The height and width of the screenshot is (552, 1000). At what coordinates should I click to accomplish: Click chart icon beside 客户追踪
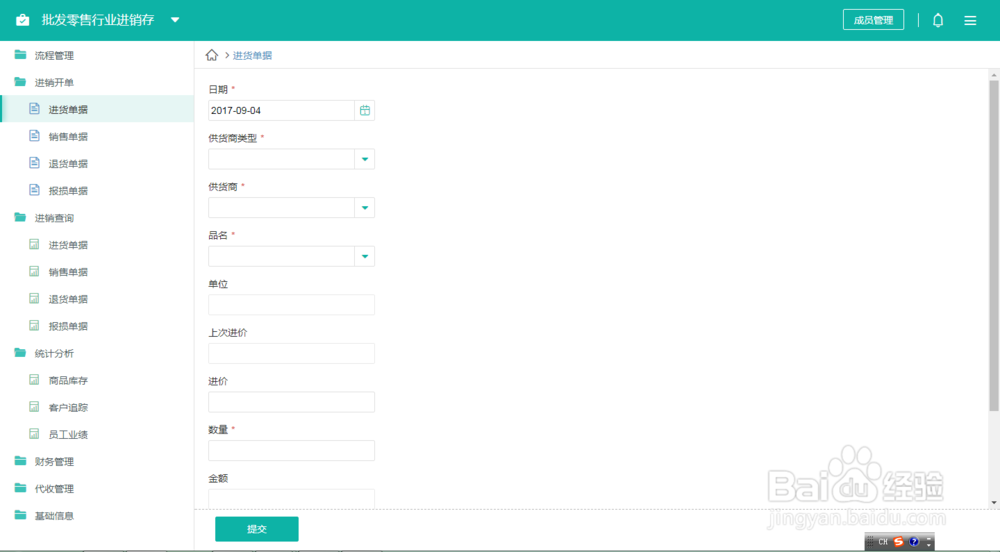pyautogui.click(x=34, y=407)
